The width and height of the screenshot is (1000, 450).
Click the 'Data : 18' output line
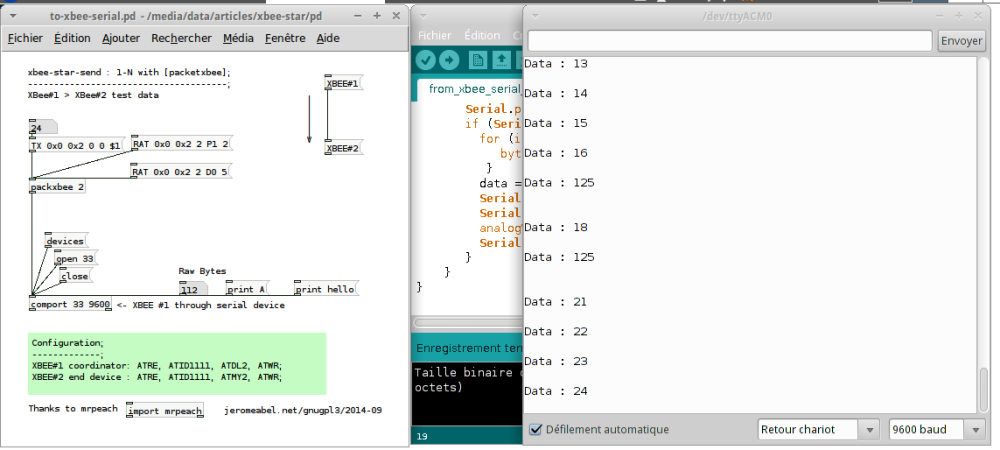[555, 227]
